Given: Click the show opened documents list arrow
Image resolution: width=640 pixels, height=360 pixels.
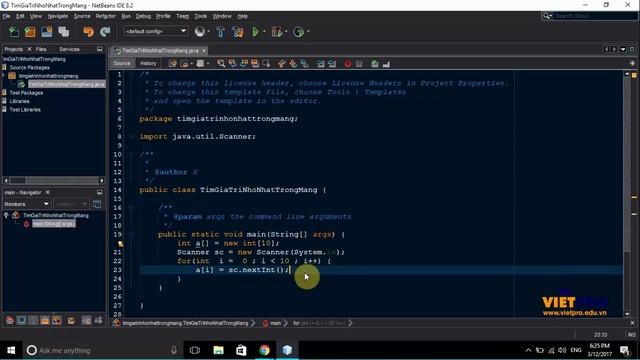Looking at the screenshot, I should click(x=623, y=49).
